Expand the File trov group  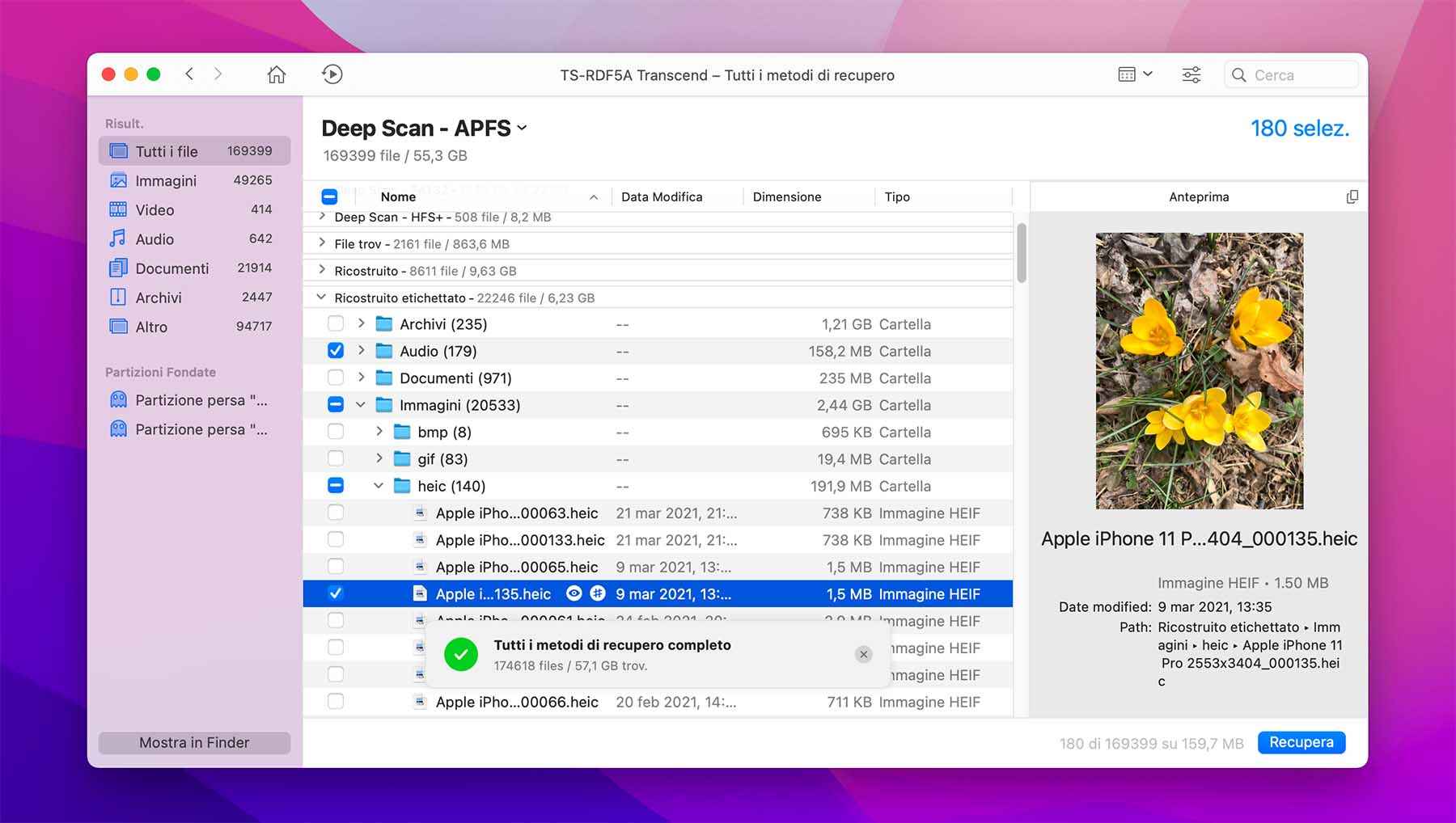[x=322, y=243]
